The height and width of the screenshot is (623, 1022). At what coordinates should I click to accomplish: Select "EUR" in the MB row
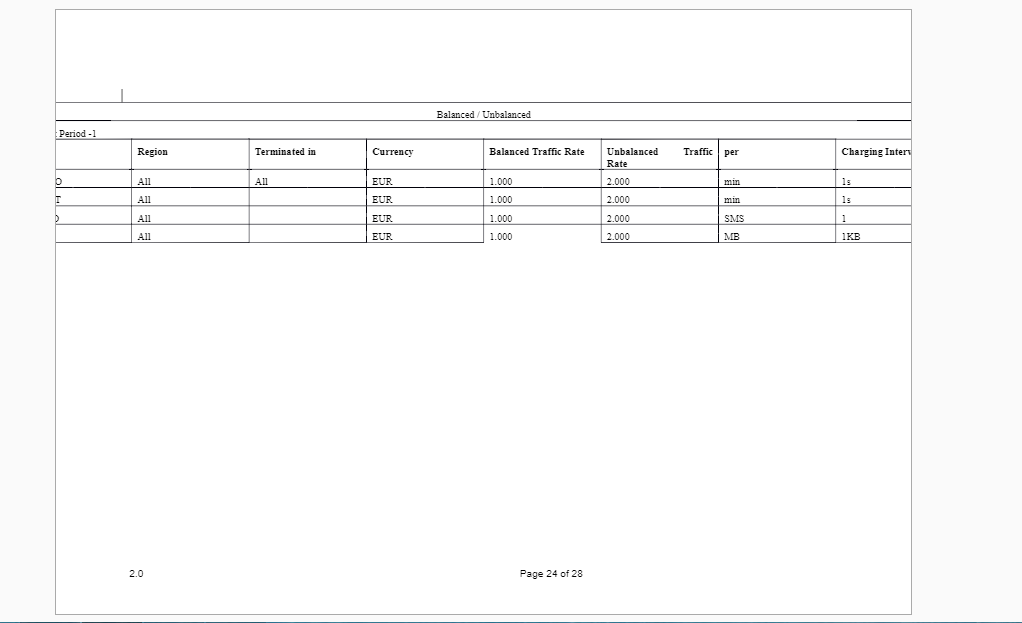(x=383, y=237)
